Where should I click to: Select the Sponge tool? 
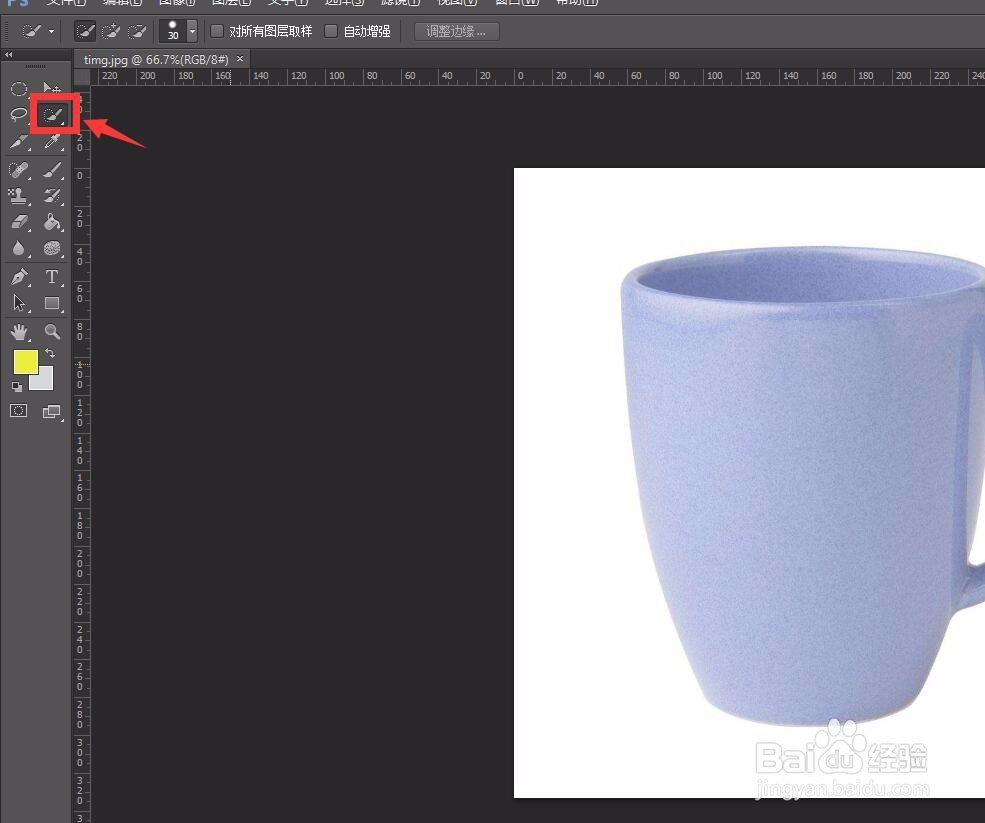(52, 249)
